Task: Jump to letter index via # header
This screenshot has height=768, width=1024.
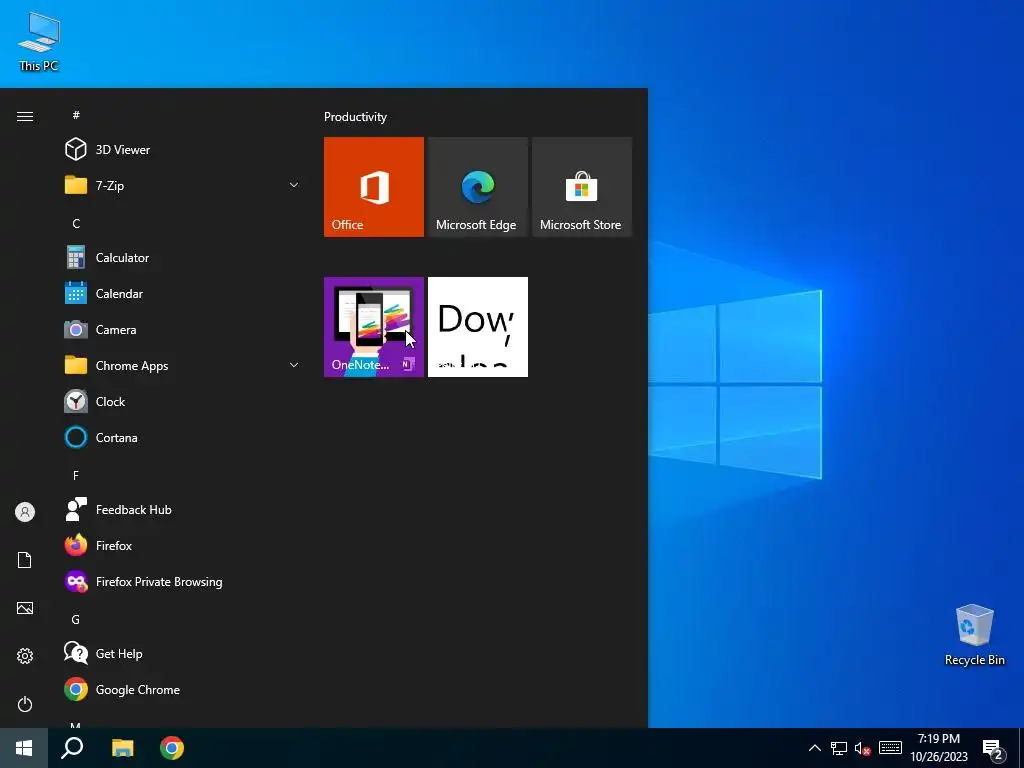Action: pos(76,115)
